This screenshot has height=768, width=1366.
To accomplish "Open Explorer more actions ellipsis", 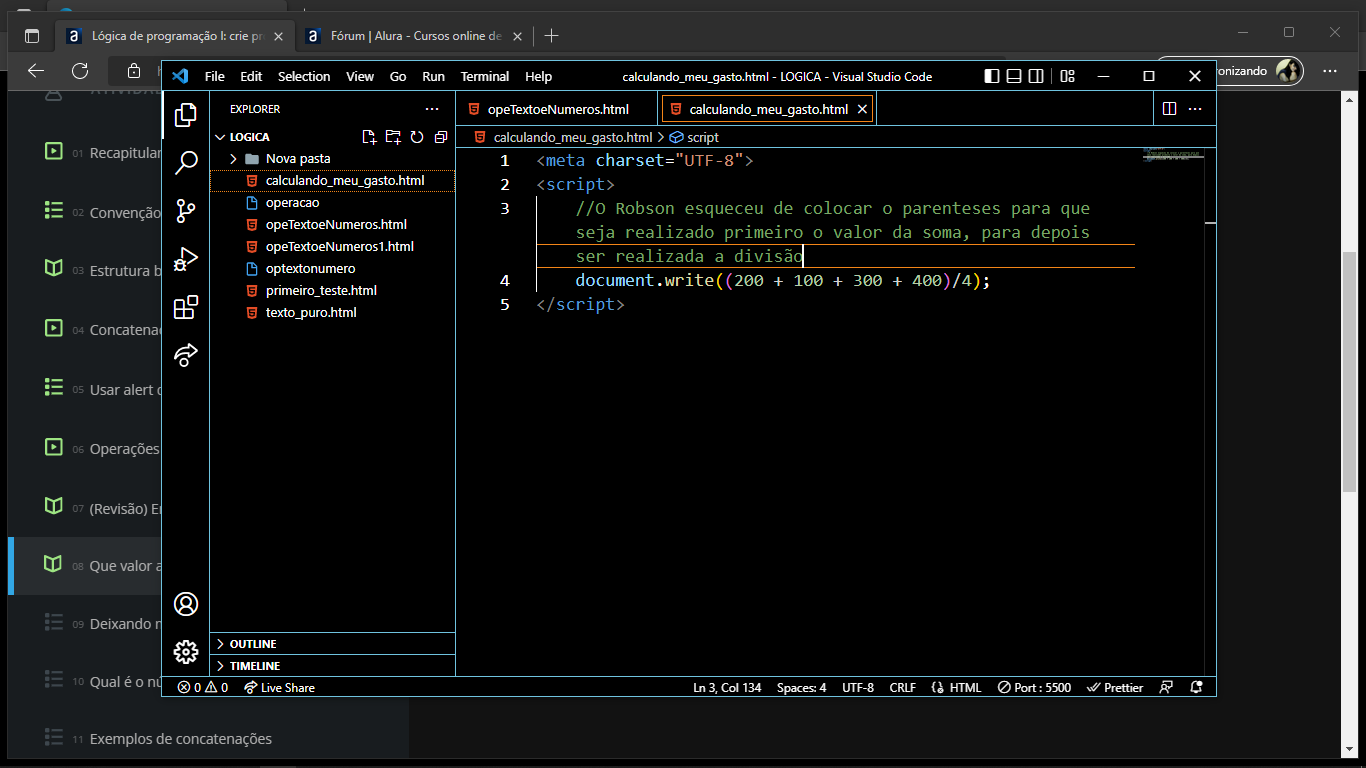I will coord(432,109).
